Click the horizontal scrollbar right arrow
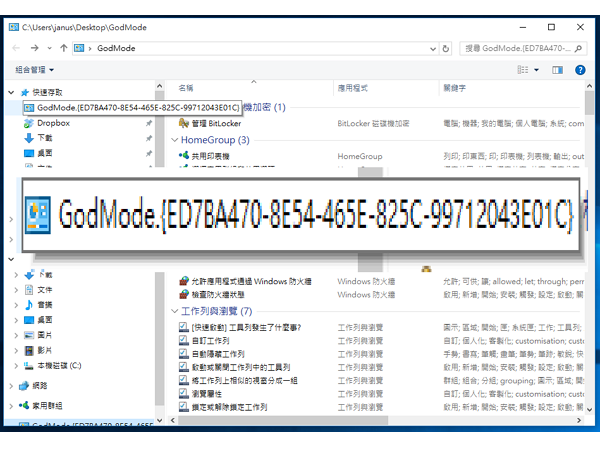The height and width of the screenshot is (450, 600). (579, 421)
